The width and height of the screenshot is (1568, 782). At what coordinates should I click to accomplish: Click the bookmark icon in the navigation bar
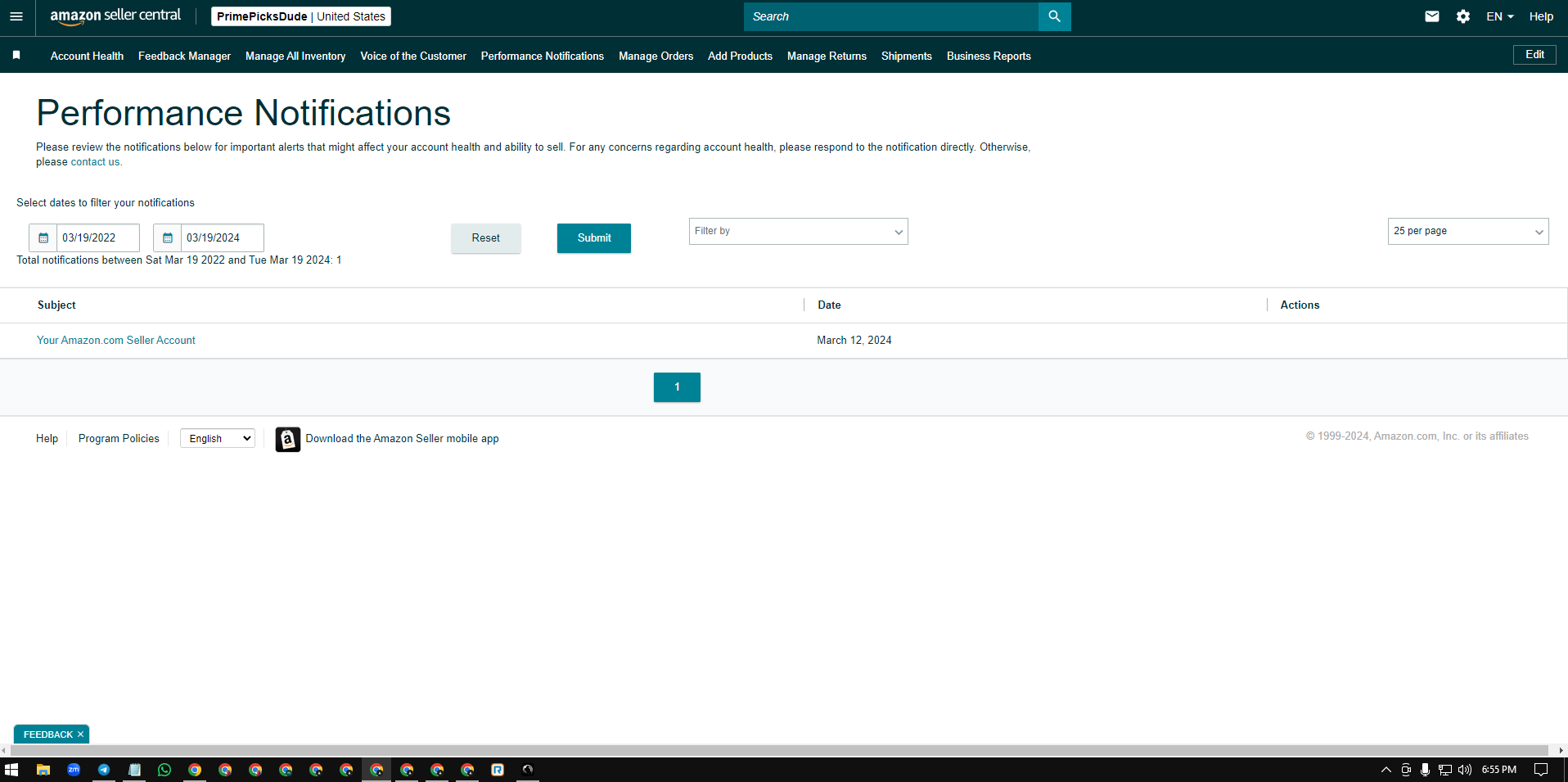pyautogui.click(x=16, y=55)
